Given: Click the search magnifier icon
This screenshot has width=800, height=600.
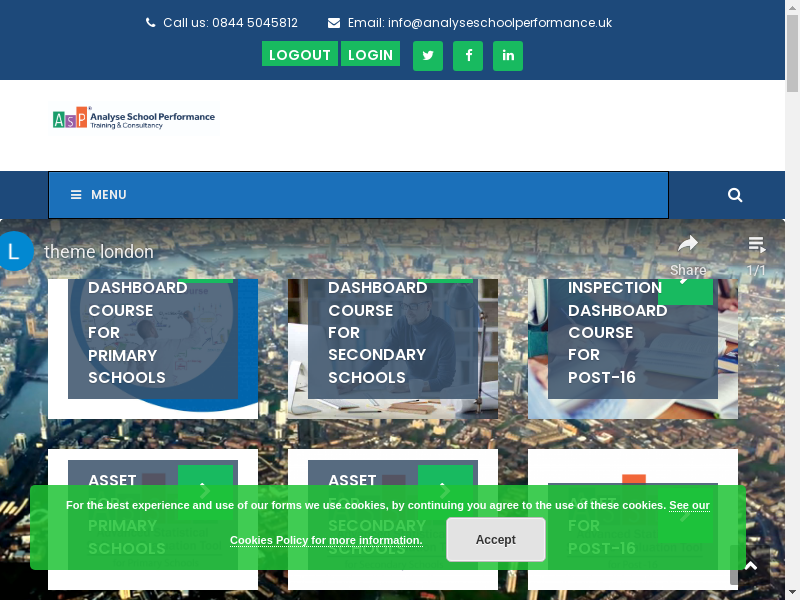Looking at the screenshot, I should (x=735, y=195).
